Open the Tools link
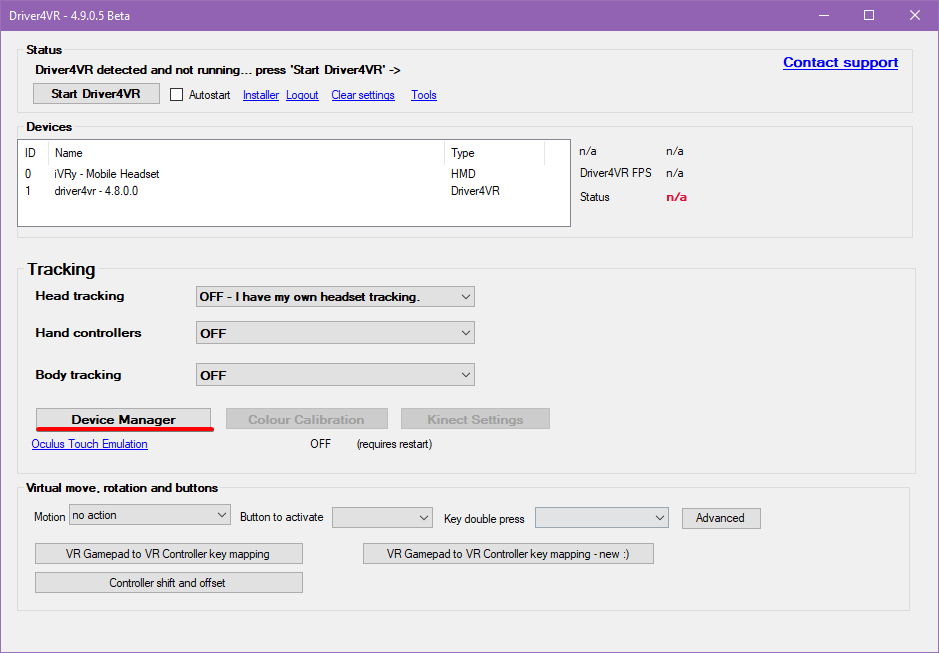Image resolution: width=939 pixels, height=653 pixels. pyautogui.click(x=423, y=95)
